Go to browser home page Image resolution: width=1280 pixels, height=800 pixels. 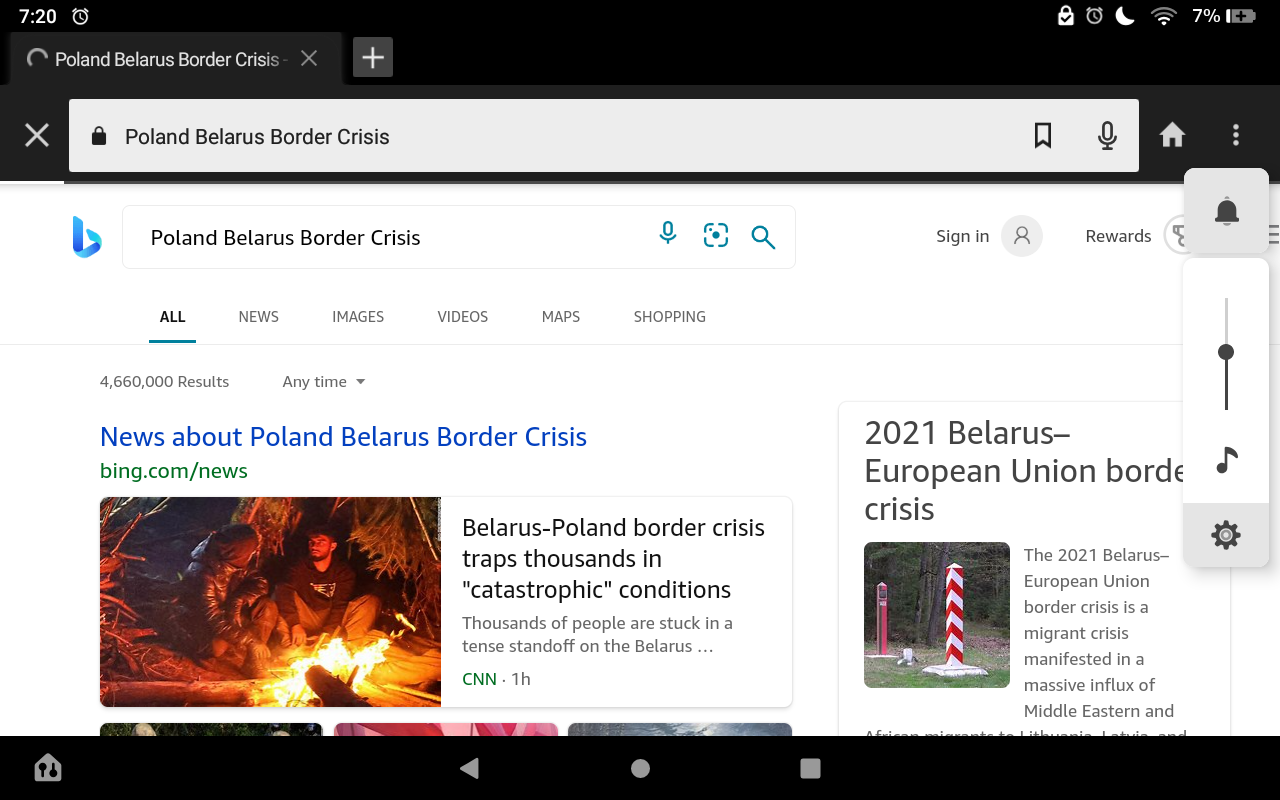(1172, 135)
